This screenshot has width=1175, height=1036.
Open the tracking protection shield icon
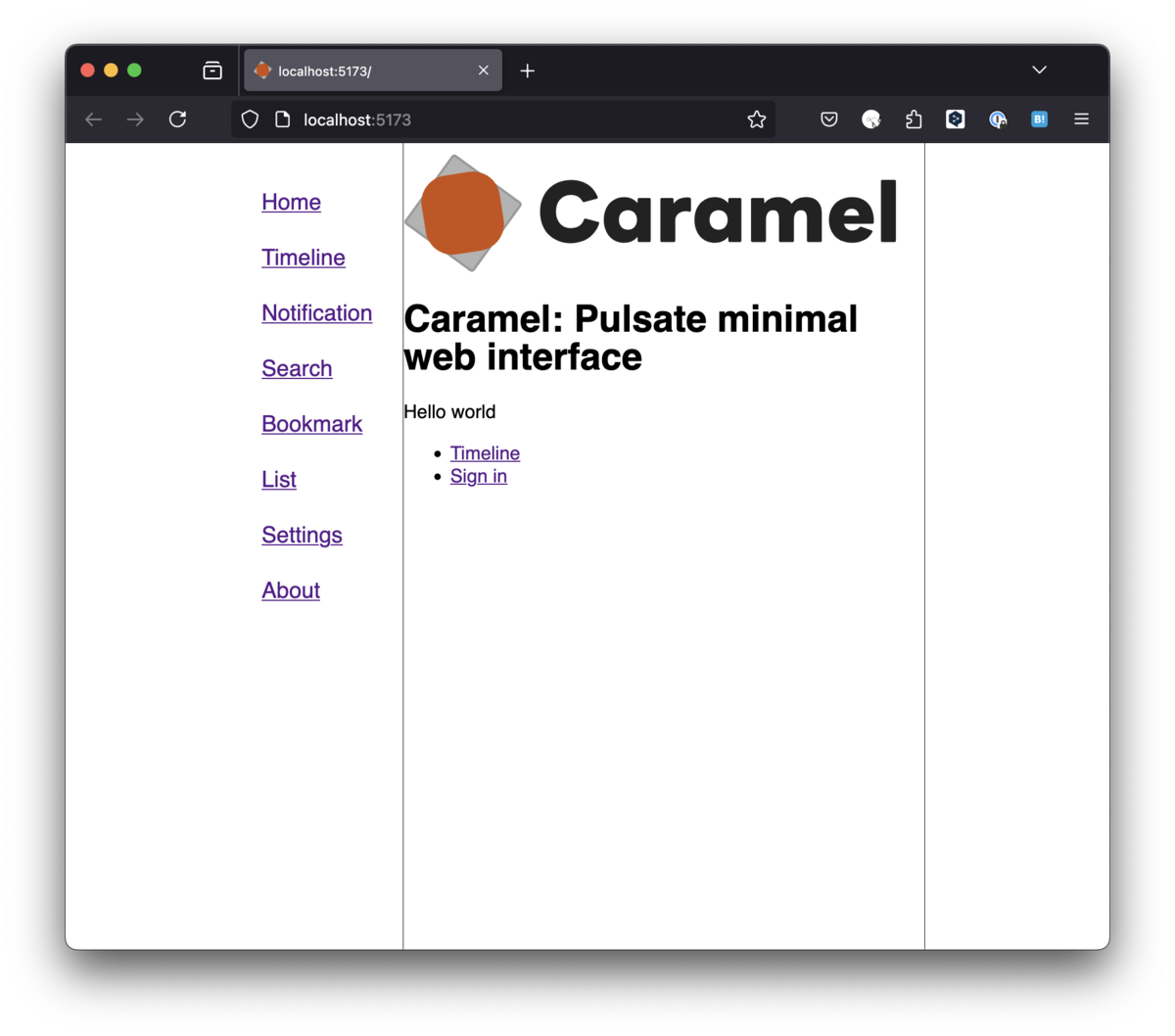click(x=251, y=119)
